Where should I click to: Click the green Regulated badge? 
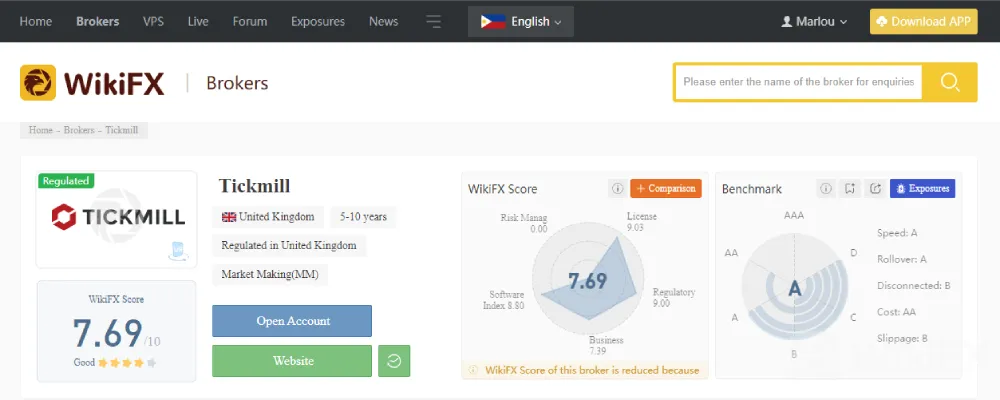click(x=66, y=181)
